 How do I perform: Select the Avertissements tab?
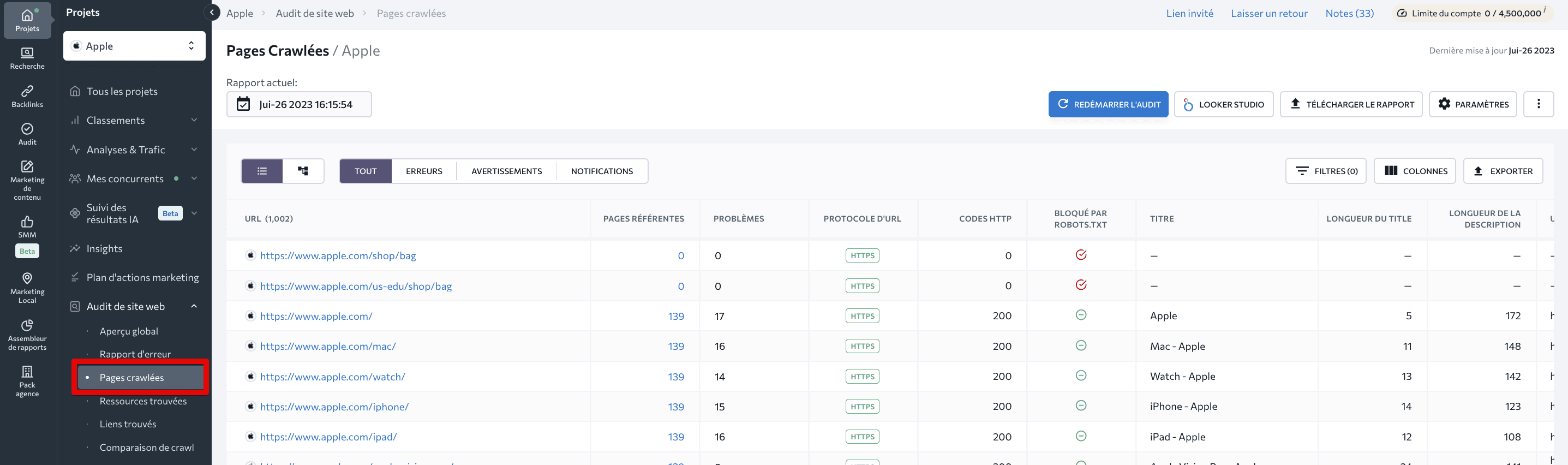pos(506,171)
